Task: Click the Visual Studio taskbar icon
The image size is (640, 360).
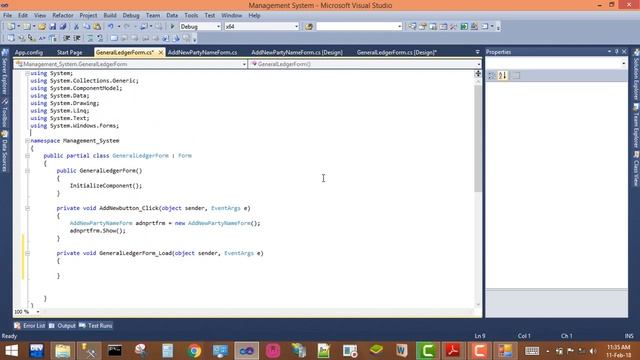Action: point(247,351)
